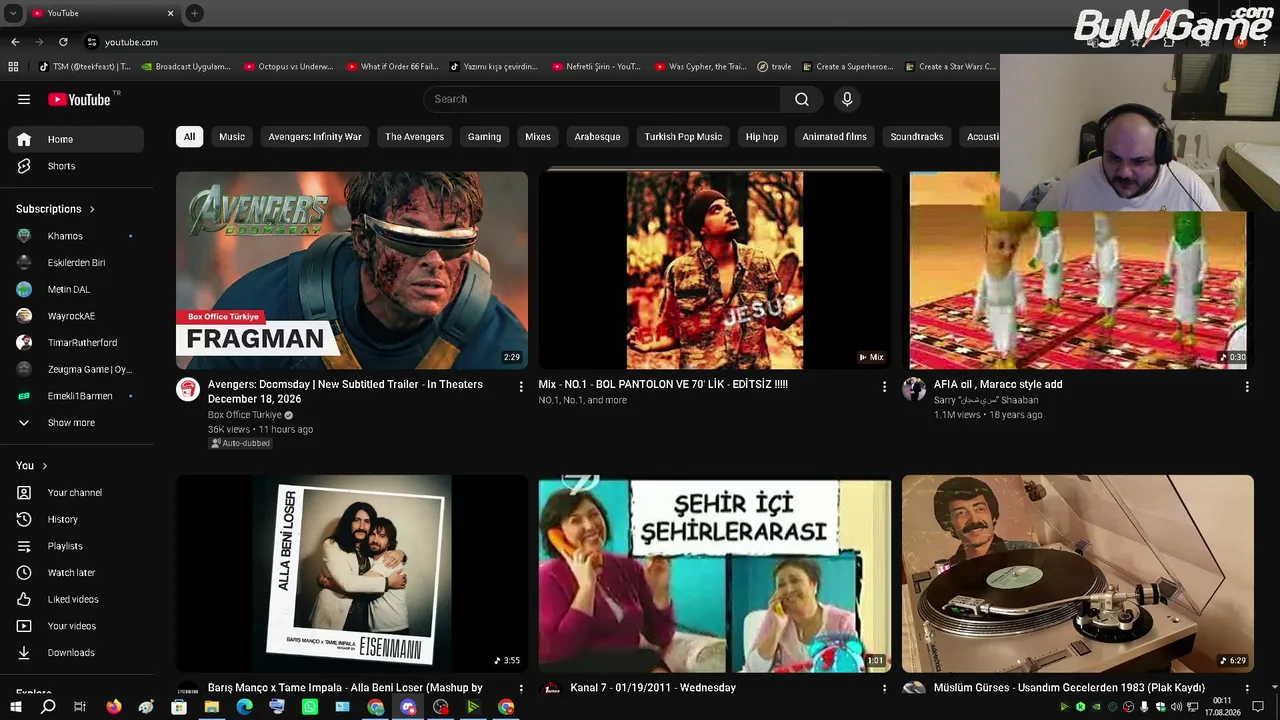Play the Avengers Doomsday FRAGMAN thumbnail
The width and height of the screenshot is (1280, 720).
[352, 270]
